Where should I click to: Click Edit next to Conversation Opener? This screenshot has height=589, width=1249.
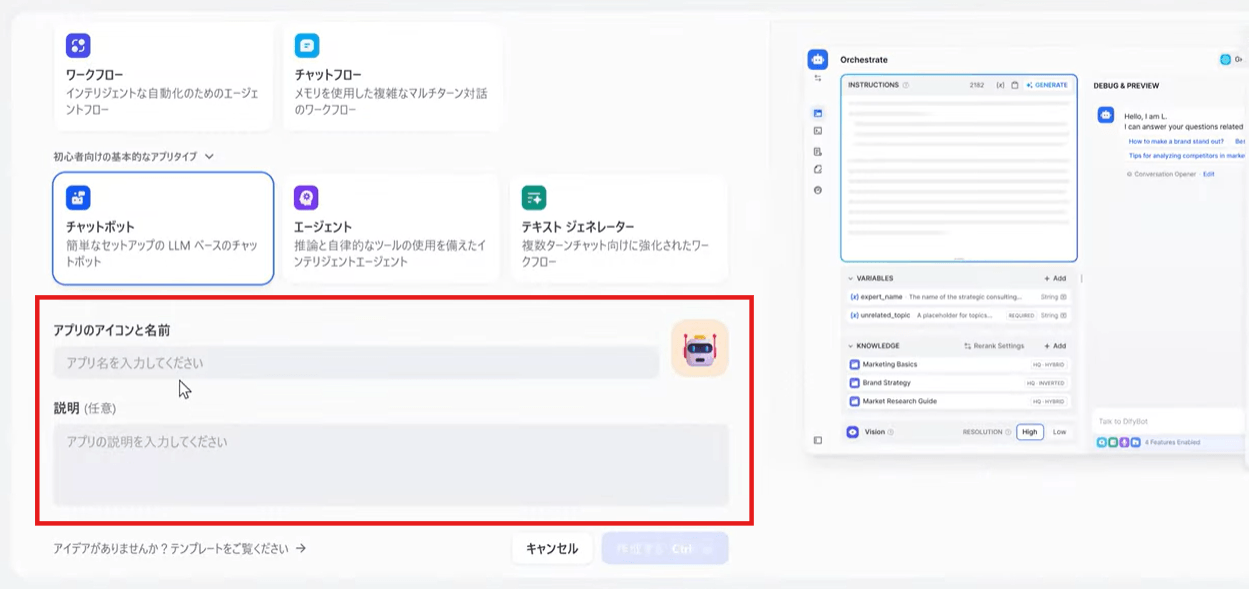pos(1208,174)
